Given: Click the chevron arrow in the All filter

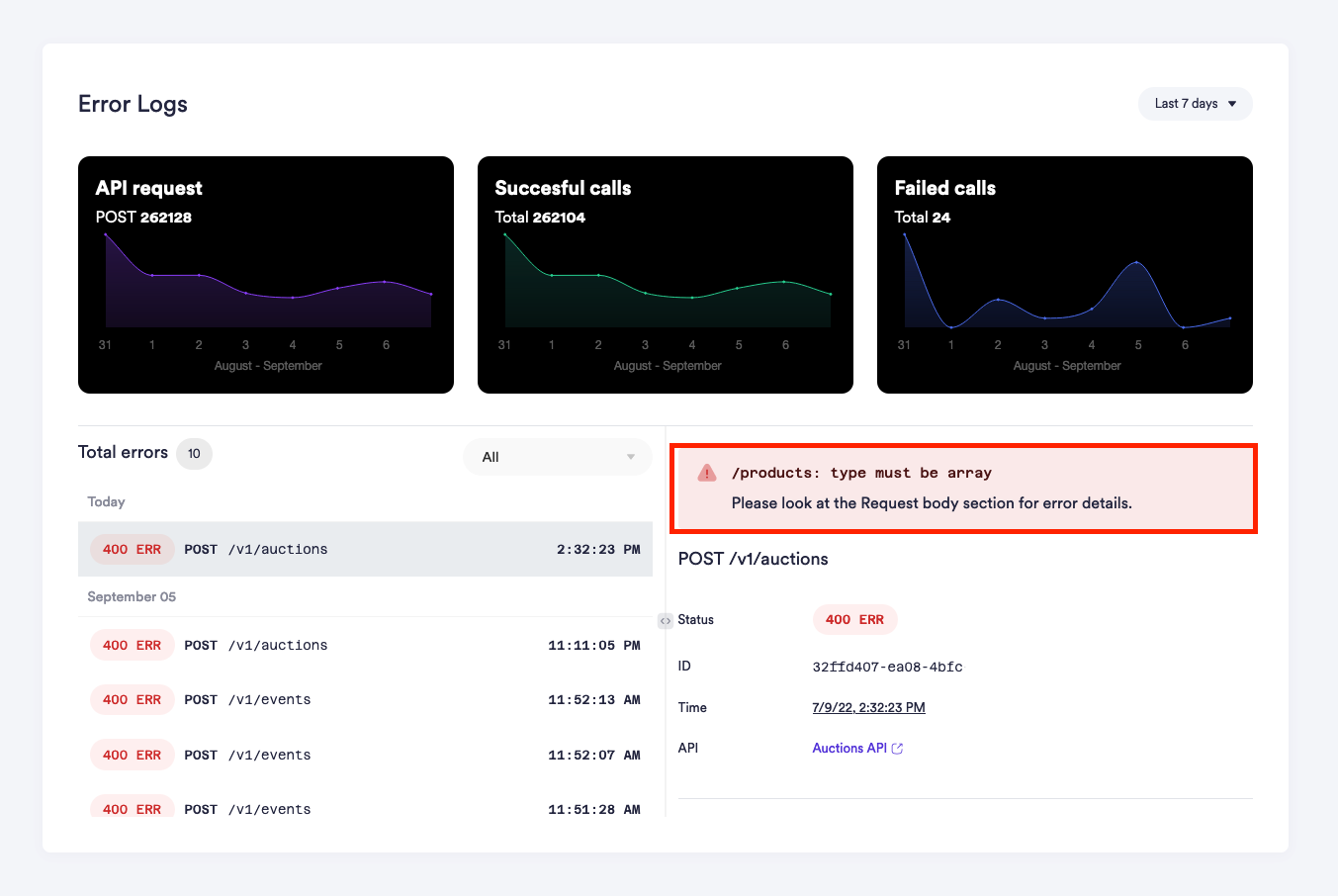Looking at the screenshot, I should click(631, 457).
